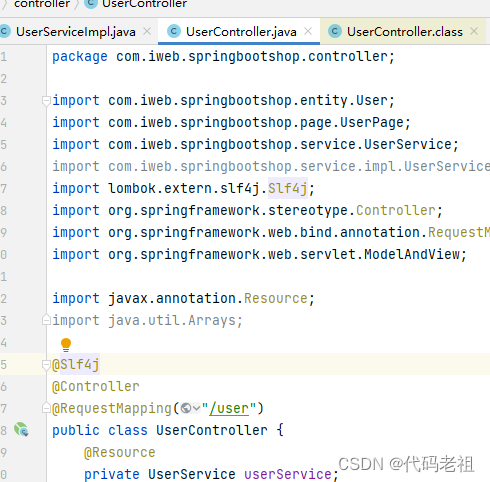The width and height of the screenshot is (490, 482).
Task: Click the grayed import java.util.Arrays line
Action: pyautogui.click(x=148, y=320)
